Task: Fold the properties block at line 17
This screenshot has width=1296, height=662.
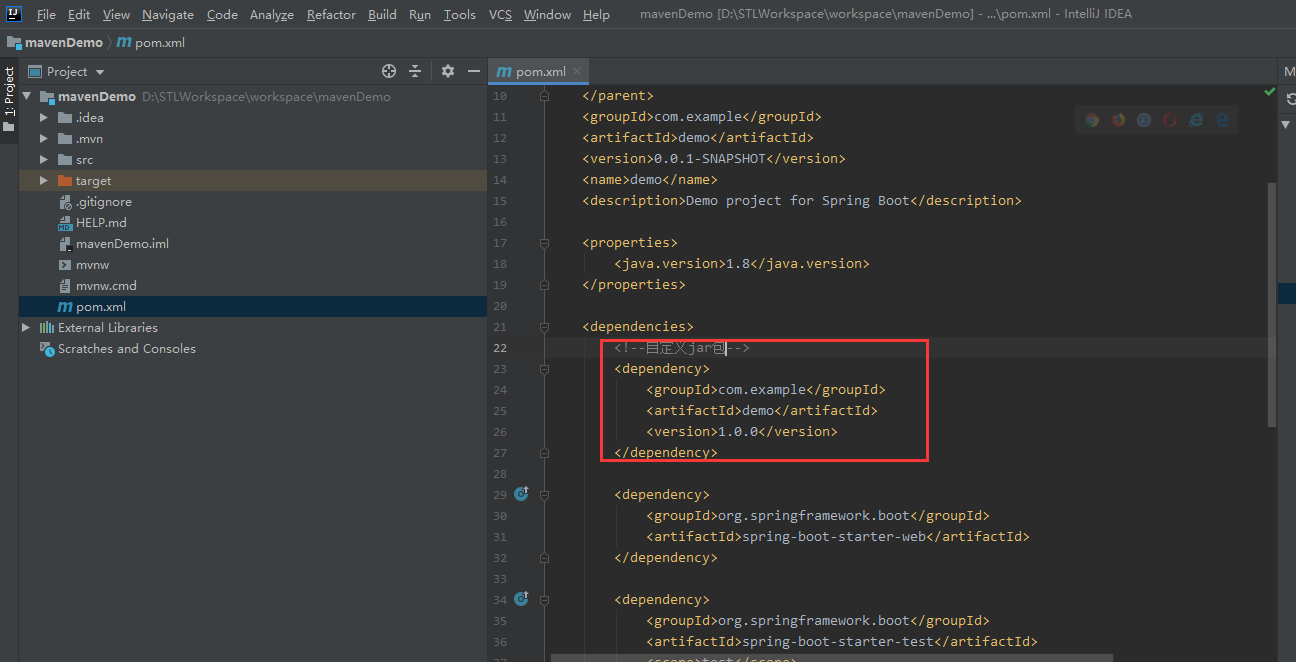Action: [544, 243]
